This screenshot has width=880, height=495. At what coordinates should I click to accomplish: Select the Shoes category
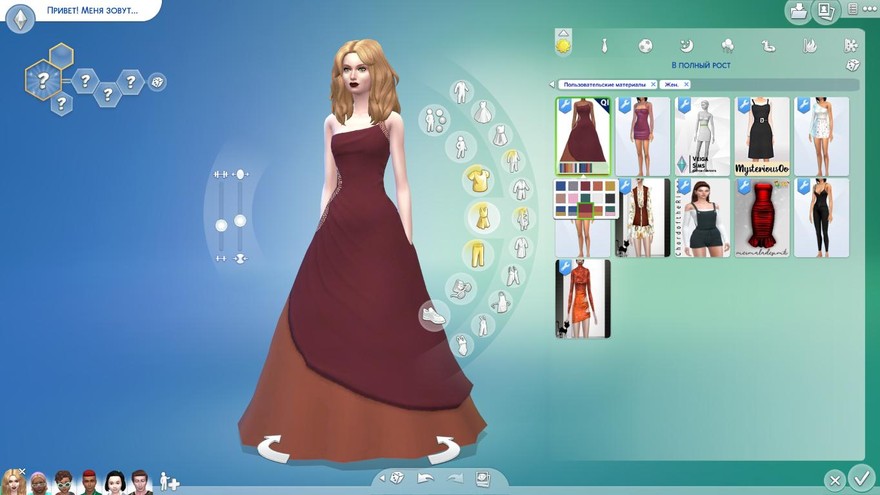tap(433, 315)
